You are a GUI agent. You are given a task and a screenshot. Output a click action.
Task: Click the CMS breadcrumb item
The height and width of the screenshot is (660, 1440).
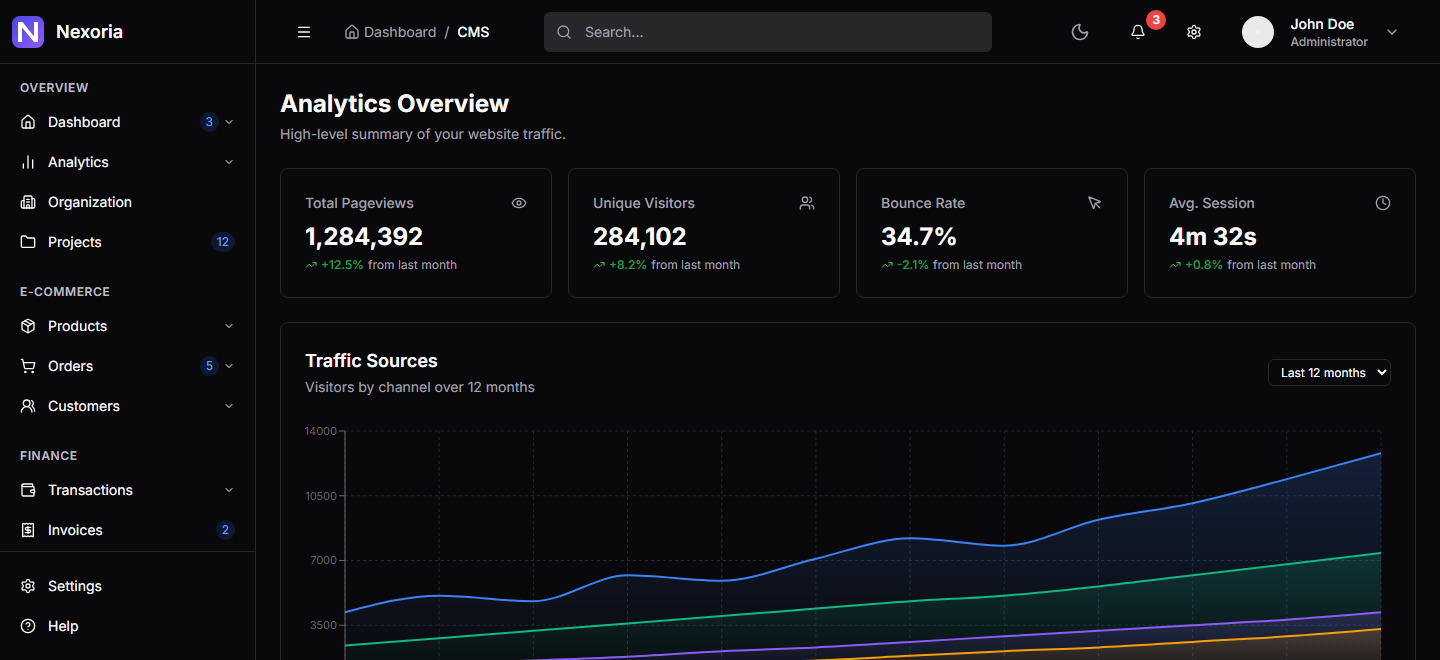tap(473, 32)
